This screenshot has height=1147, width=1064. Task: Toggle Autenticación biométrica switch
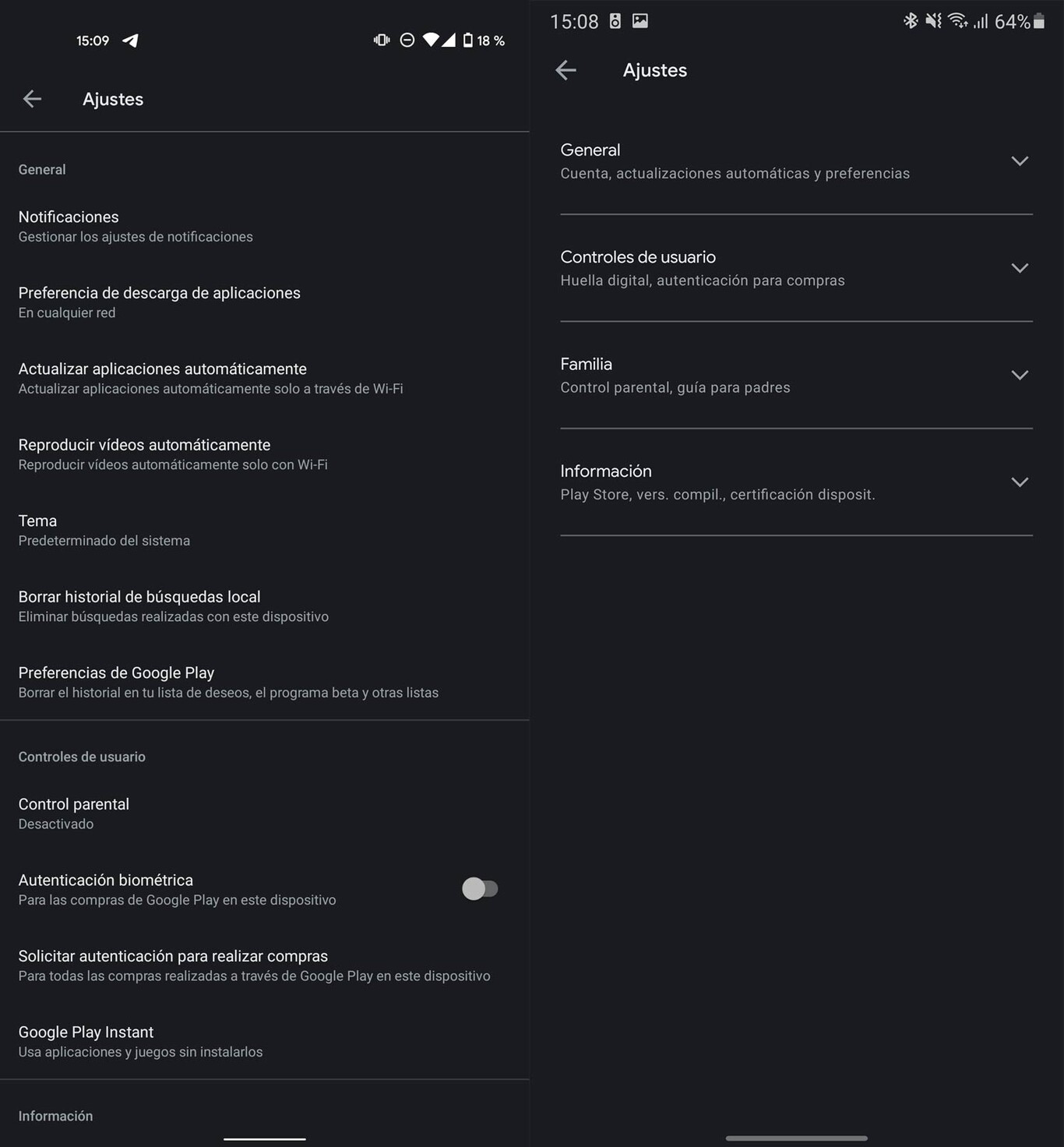[481, 888]
